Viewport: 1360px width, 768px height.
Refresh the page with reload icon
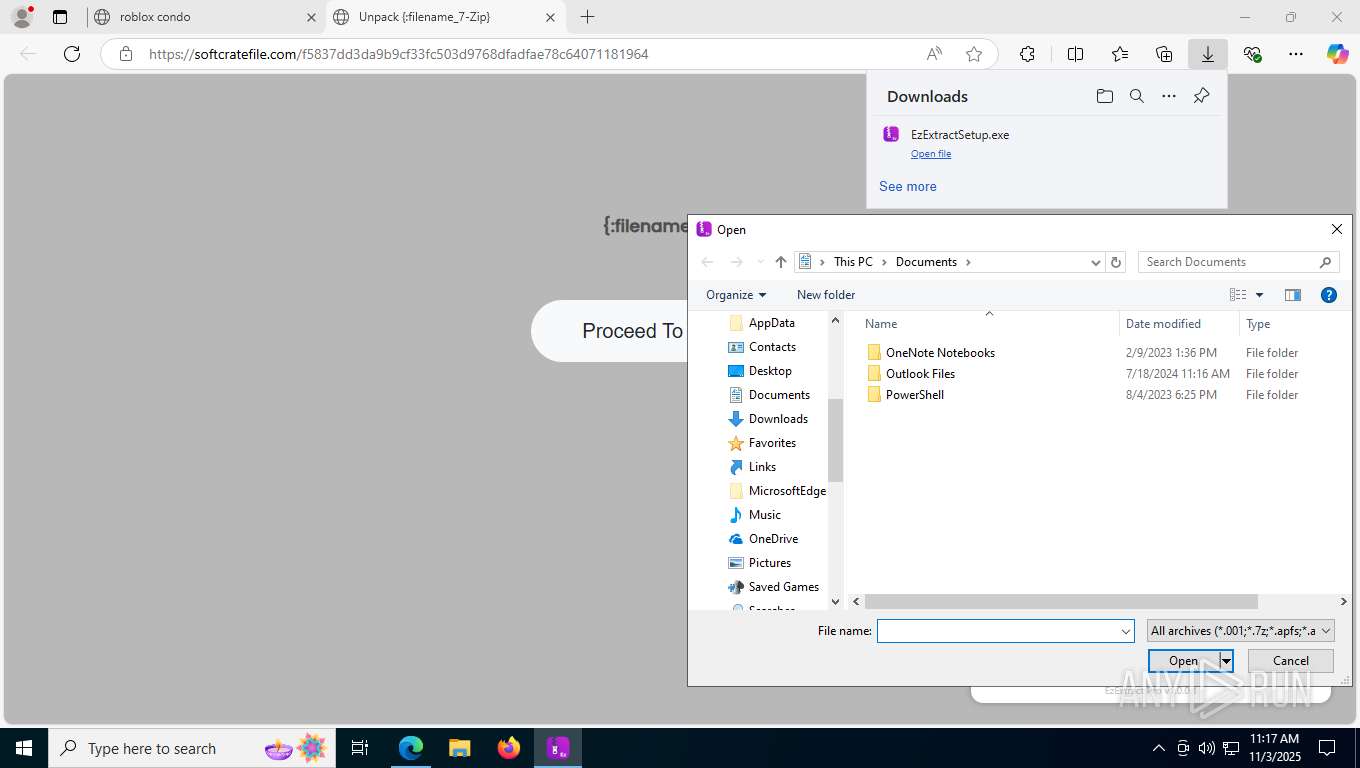(72, 54)
